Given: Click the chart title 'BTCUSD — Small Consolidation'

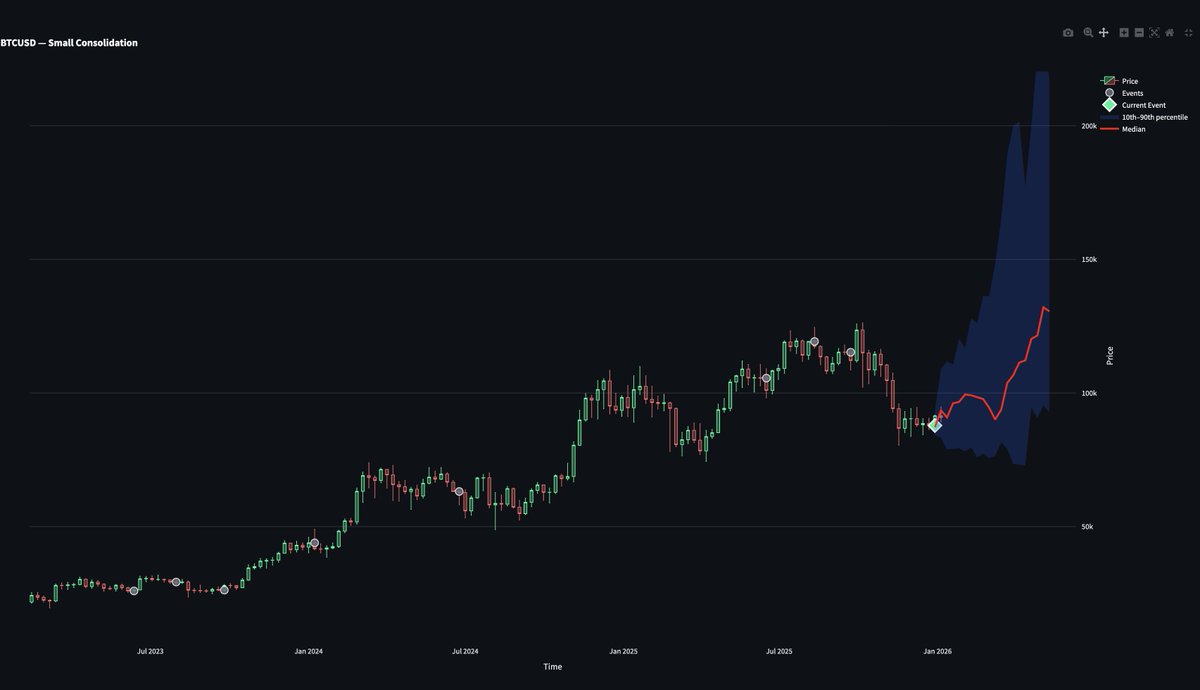Looking at the screenshot, I should 69,43.
